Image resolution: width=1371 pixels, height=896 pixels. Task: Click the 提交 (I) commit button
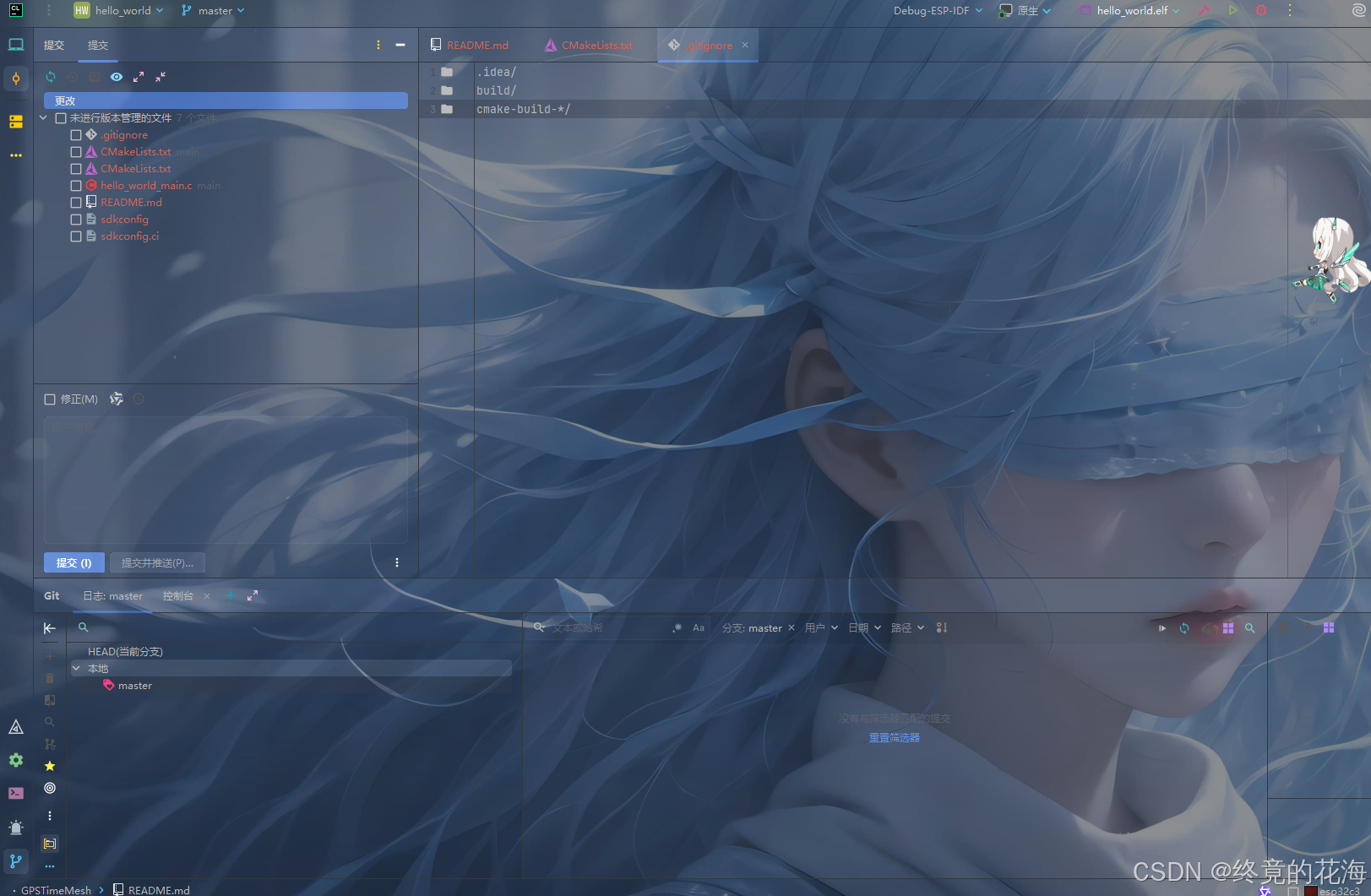[74, 562]
